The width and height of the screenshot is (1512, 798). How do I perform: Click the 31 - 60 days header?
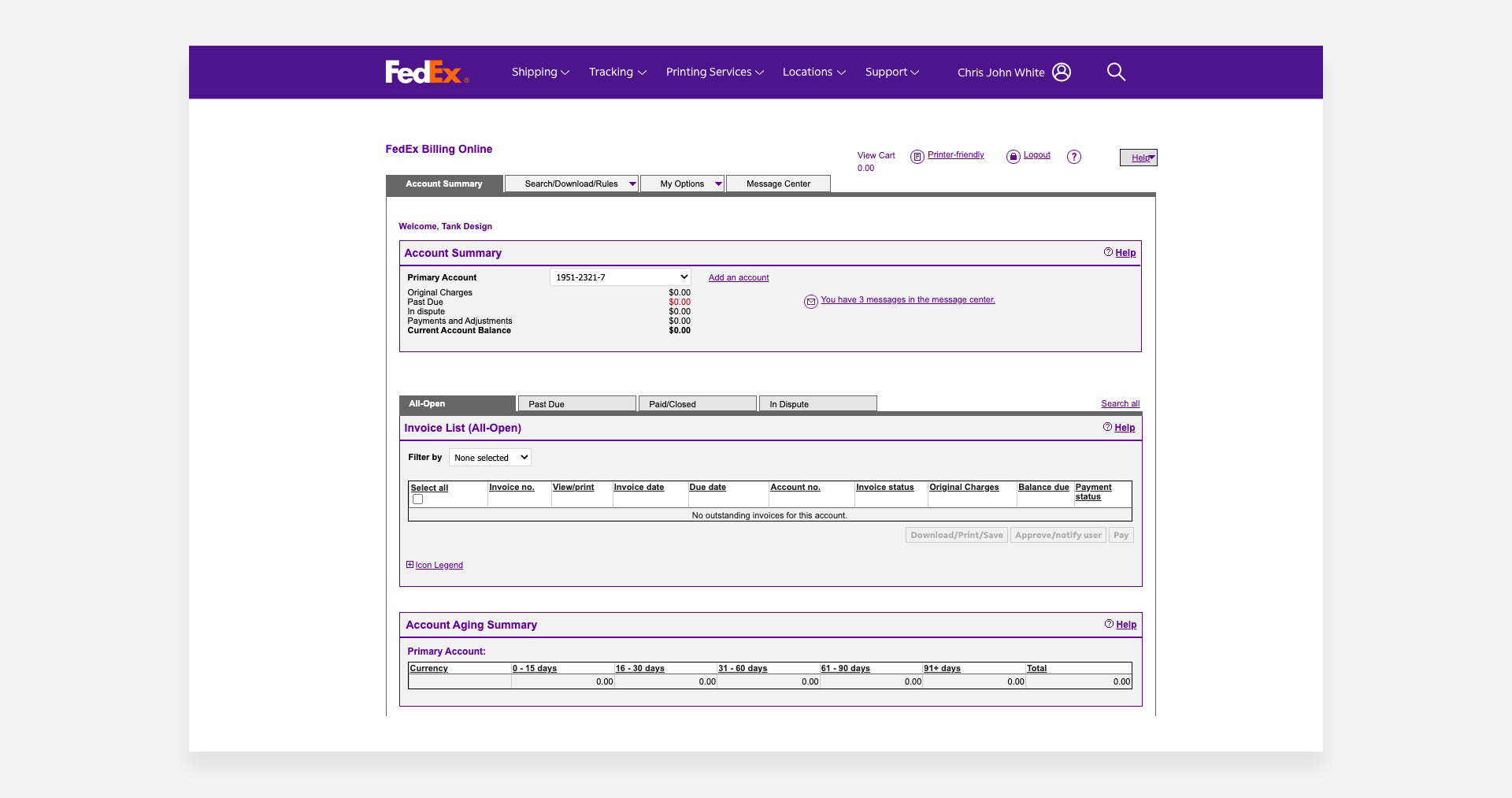pyautogui.click(x=743, y=668)
